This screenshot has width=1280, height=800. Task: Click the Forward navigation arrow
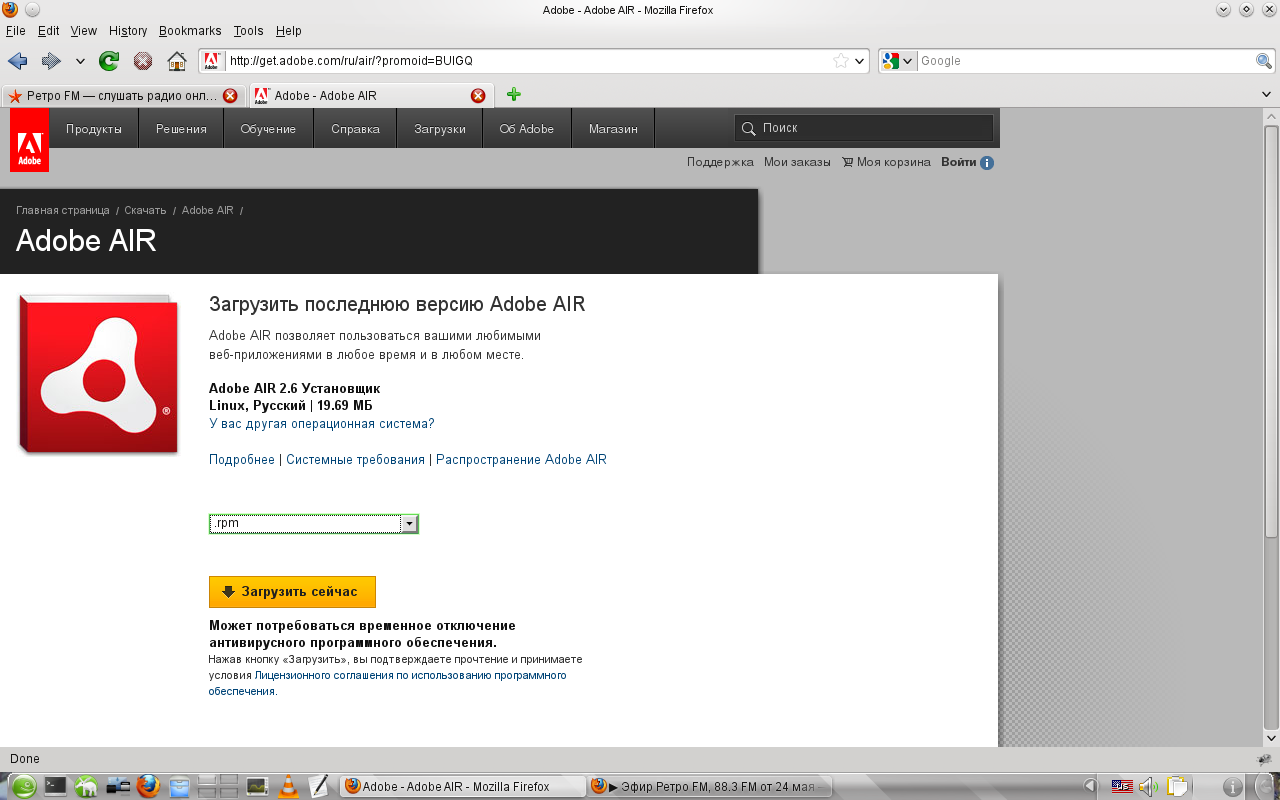pos(51,61)
